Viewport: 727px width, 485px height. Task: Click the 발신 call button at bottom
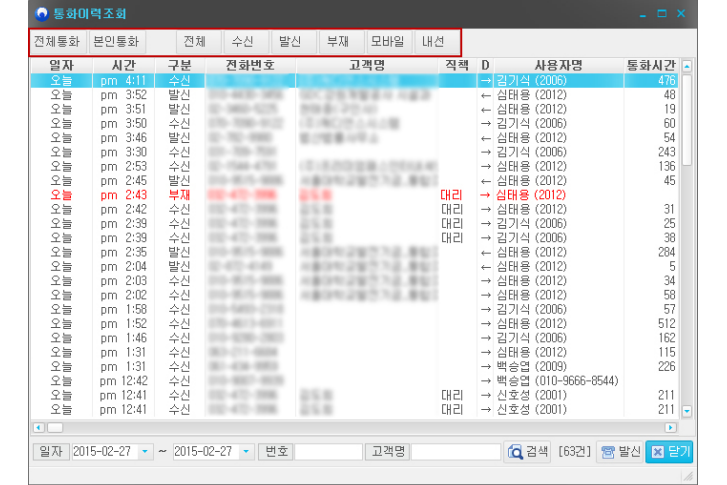pyautogui.click(x=620, y=451)
